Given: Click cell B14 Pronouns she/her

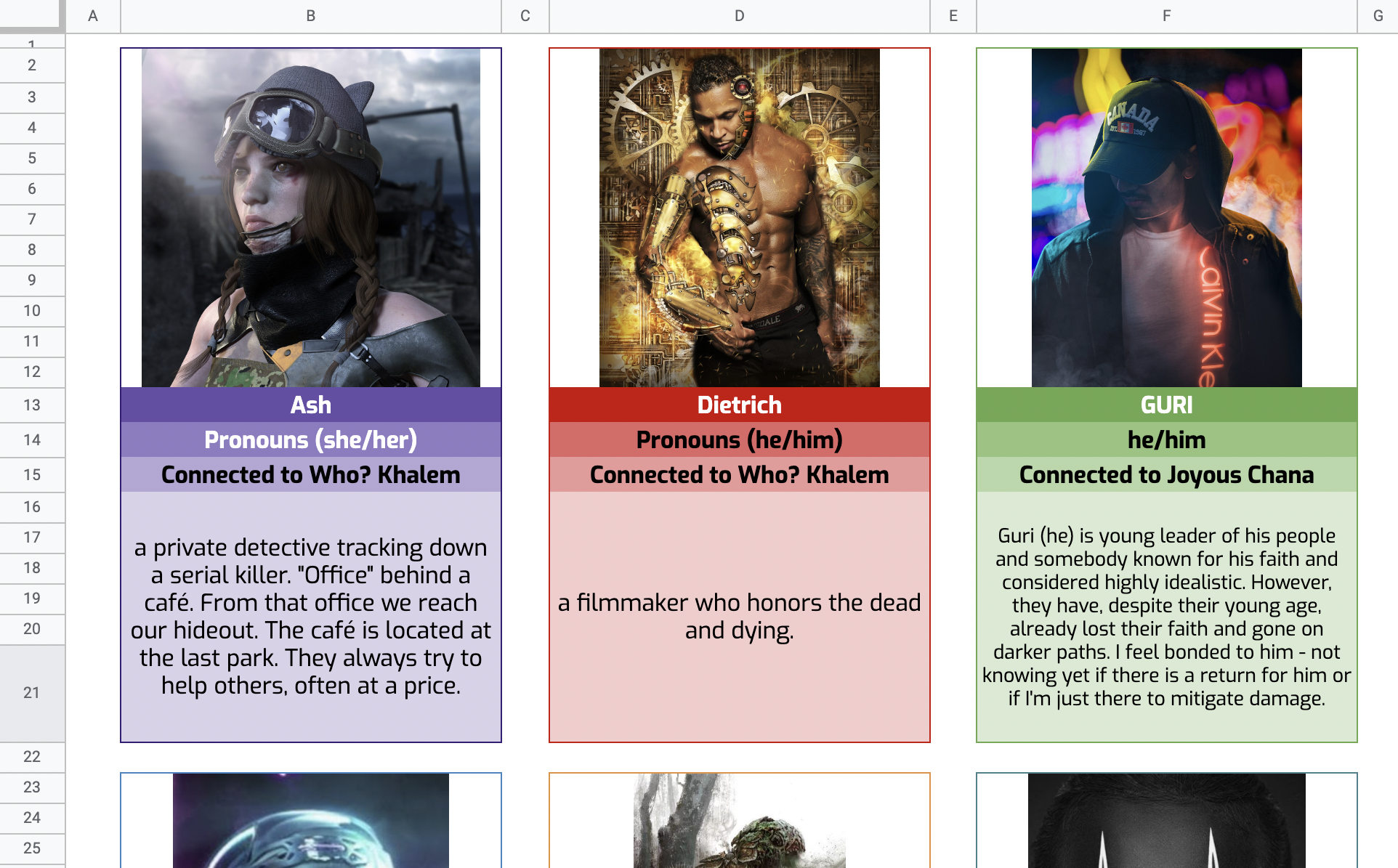Looking at the screenshot, I should click(x=311, y=440).
